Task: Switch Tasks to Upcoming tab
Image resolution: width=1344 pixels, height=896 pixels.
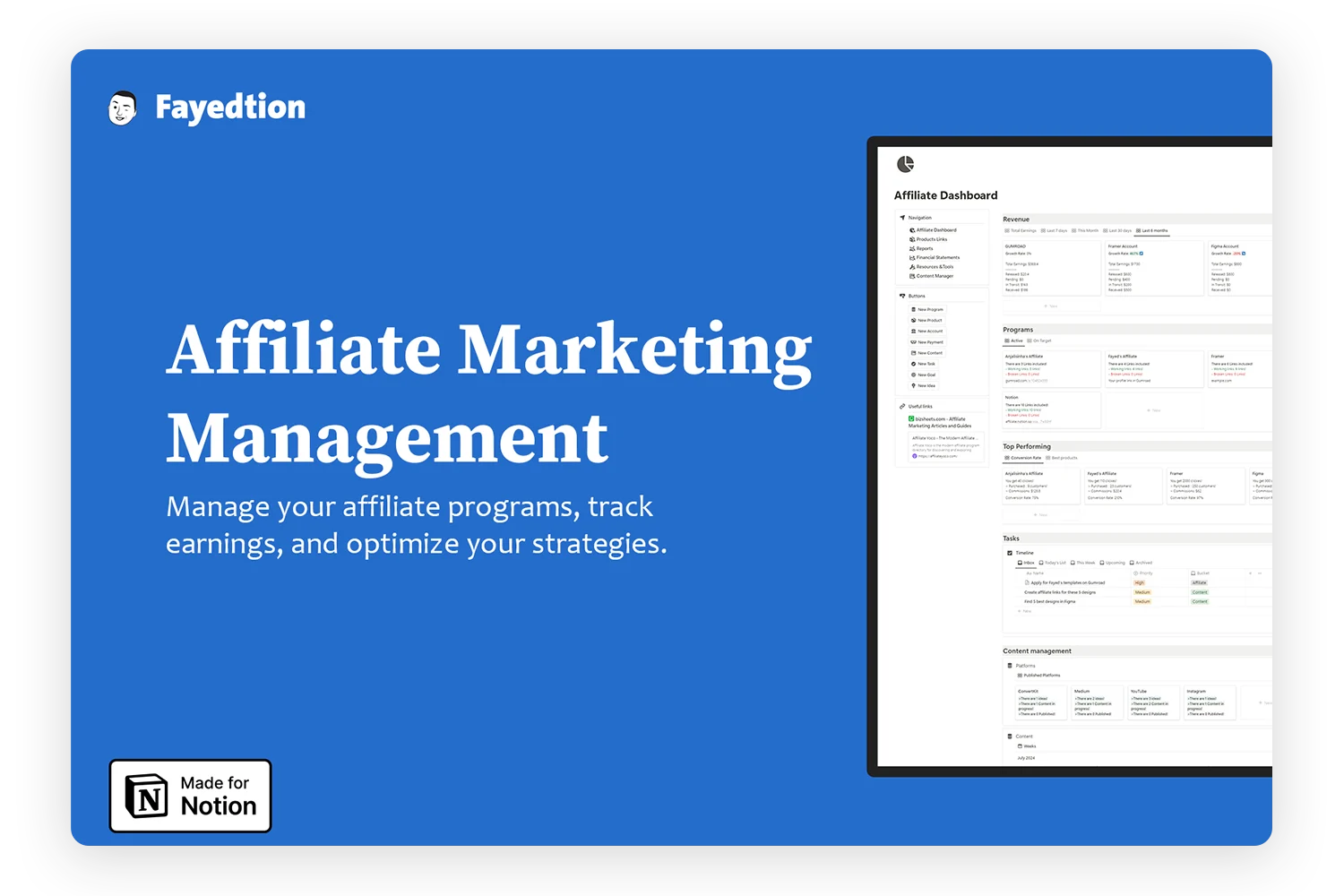Action: 1112,563
